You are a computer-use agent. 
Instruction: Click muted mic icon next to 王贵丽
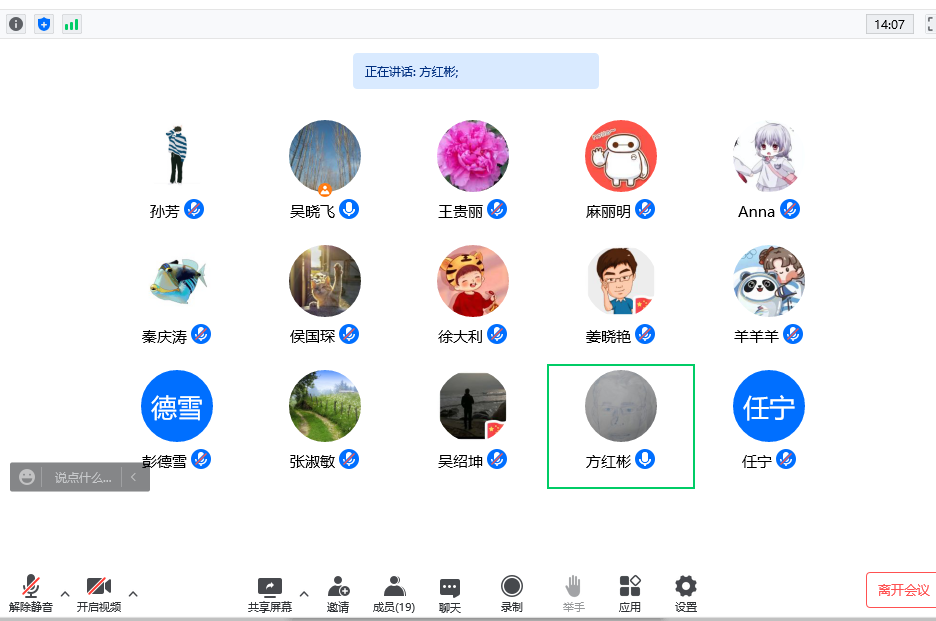pyautogui.click(x=497, y=210)
